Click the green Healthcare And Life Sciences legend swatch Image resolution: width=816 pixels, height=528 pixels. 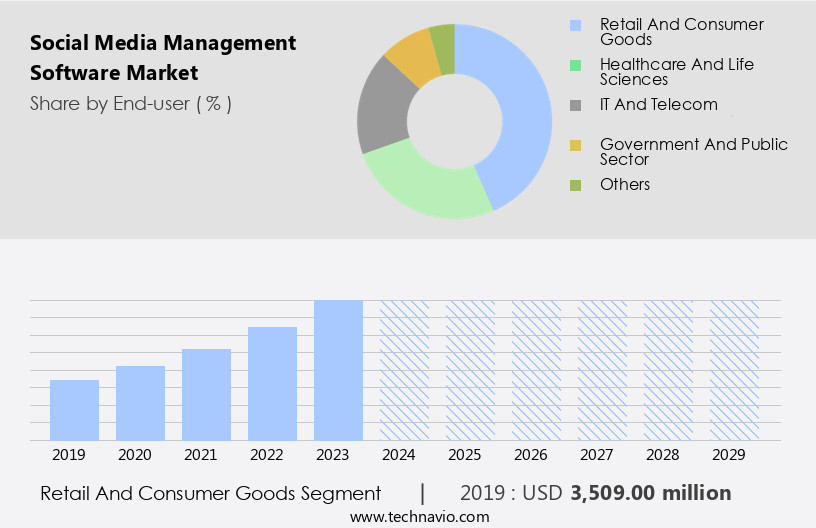tap(575, 65)
